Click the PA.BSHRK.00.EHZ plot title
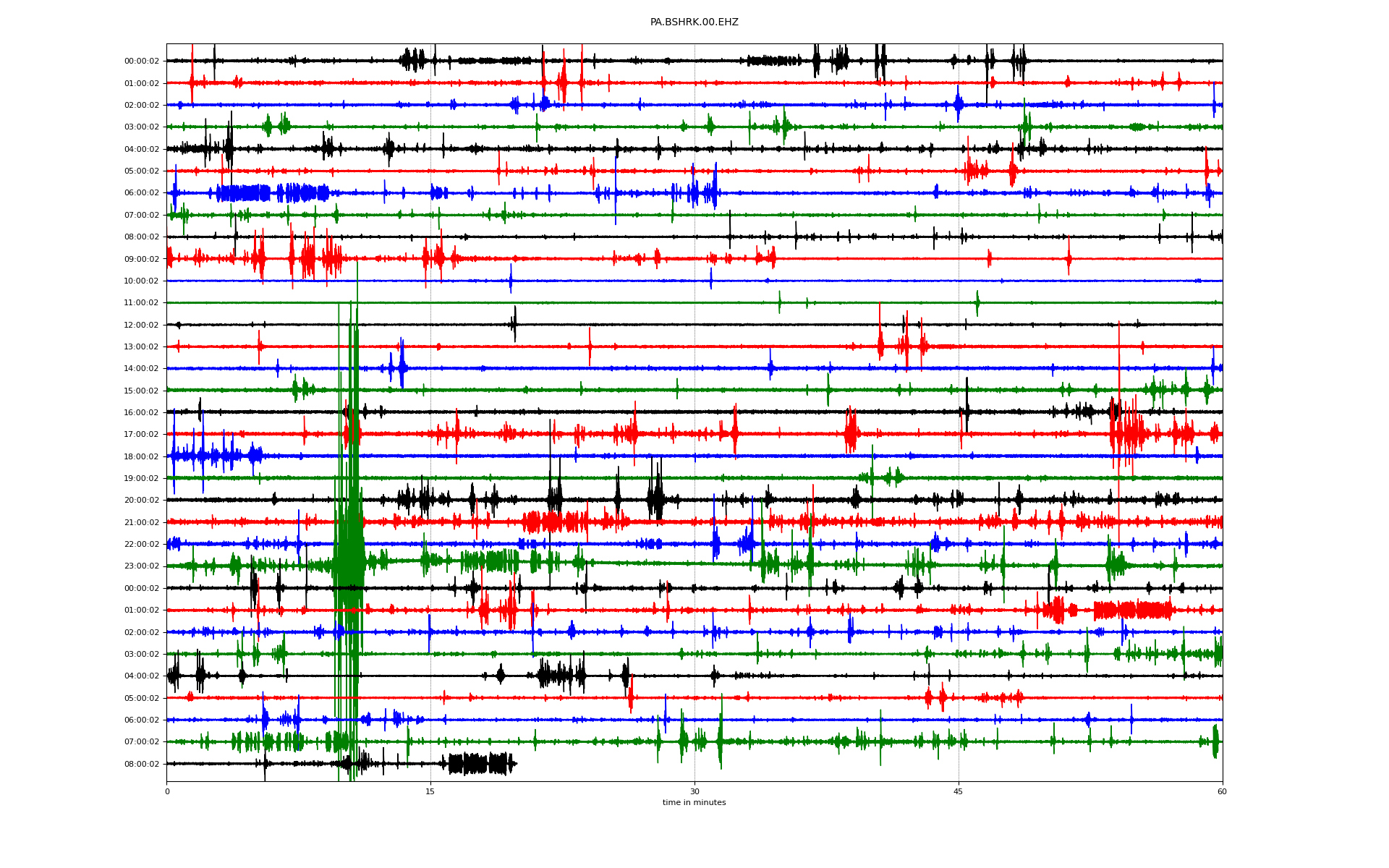The image size is (1389, 868). click(694, 22)
